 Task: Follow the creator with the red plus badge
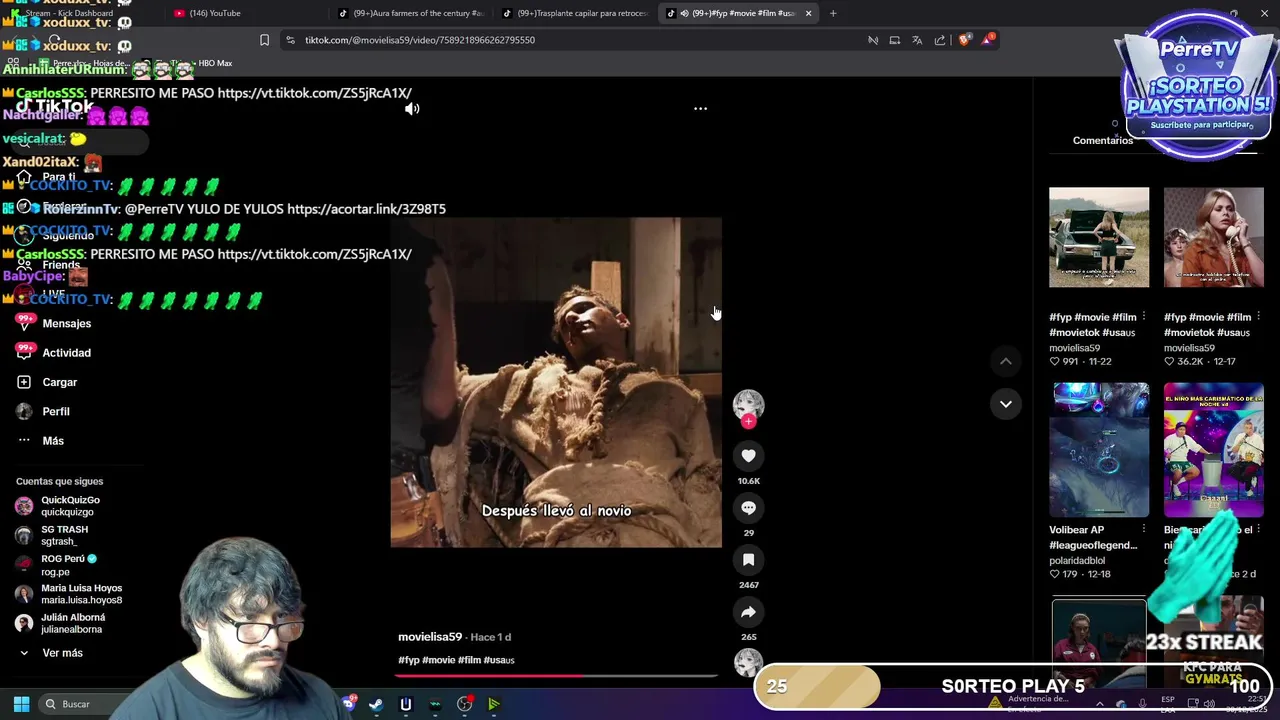tap(748, 422)
